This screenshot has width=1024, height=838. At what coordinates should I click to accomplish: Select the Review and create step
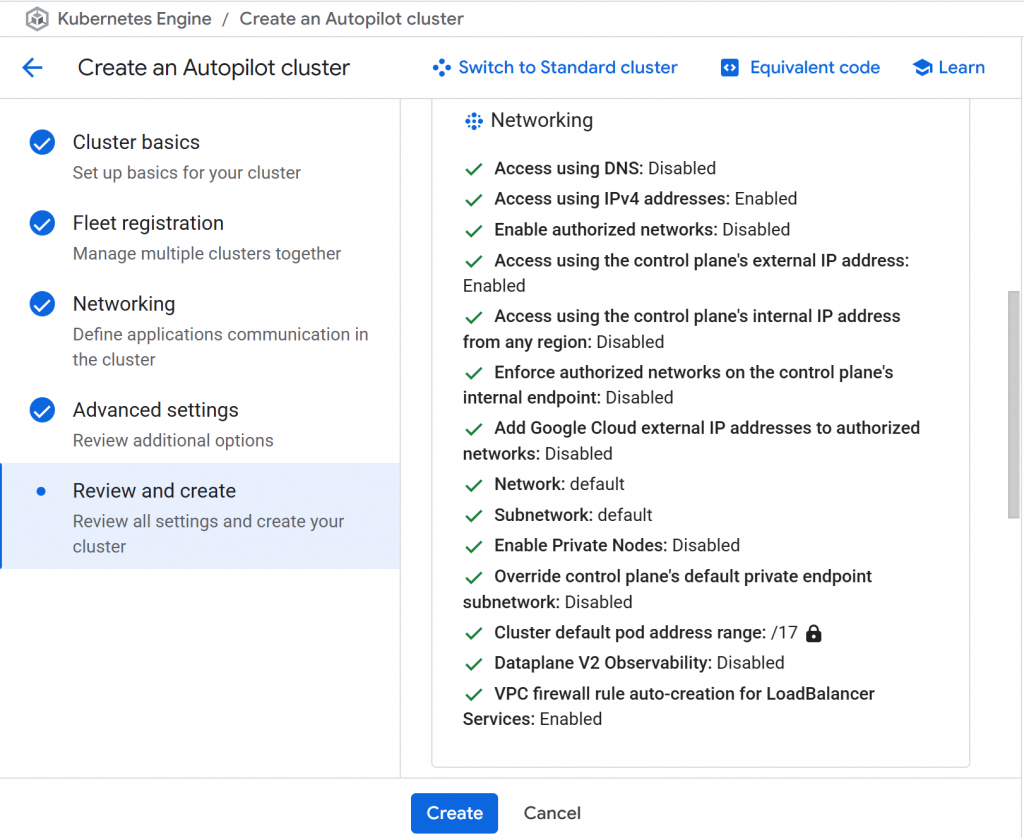pyautogui.click(x=154, y=491)
